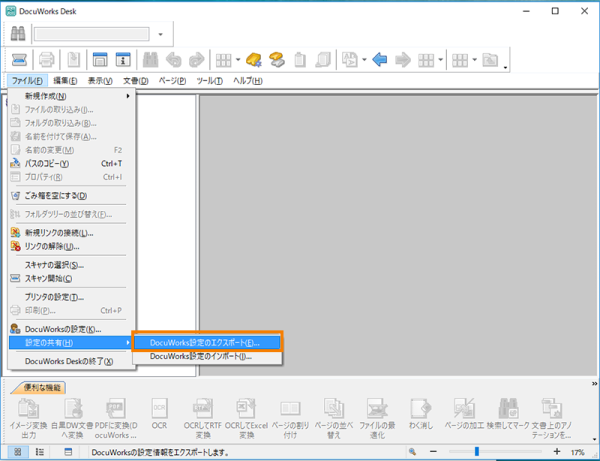Click the zoom slider handle
Screen dimensions: 600x461
tap(477, 452)
